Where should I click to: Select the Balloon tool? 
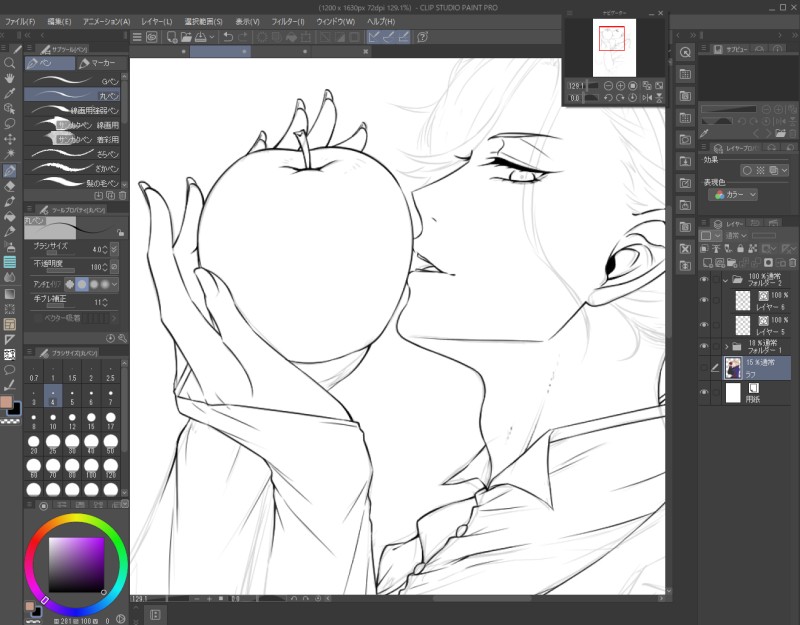coord(9,369)
